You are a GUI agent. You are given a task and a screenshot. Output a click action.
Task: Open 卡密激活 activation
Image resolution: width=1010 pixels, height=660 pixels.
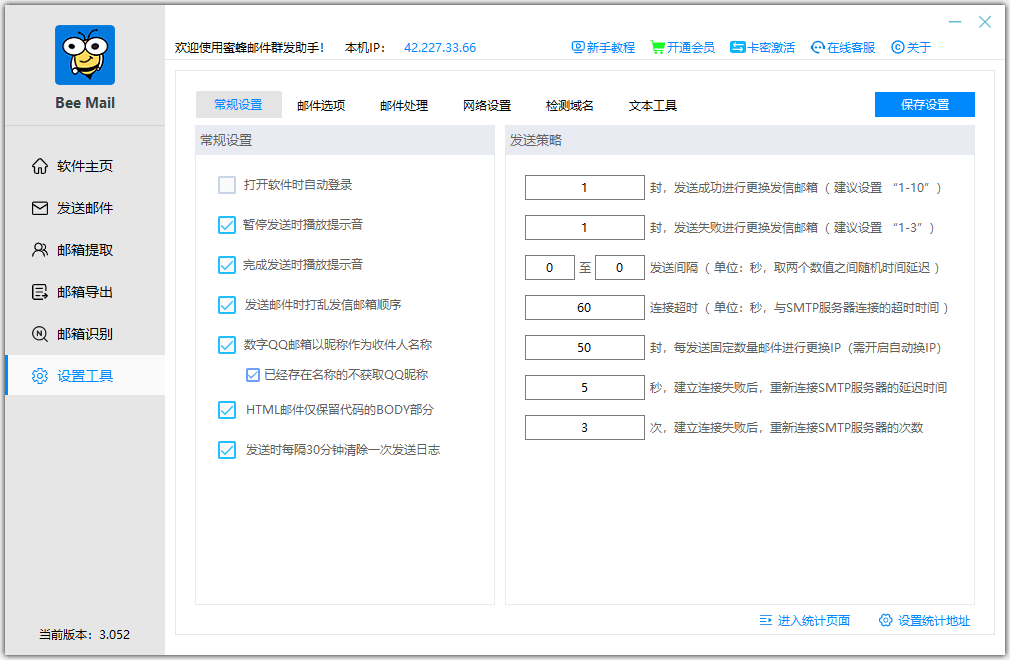pos(762,47)
